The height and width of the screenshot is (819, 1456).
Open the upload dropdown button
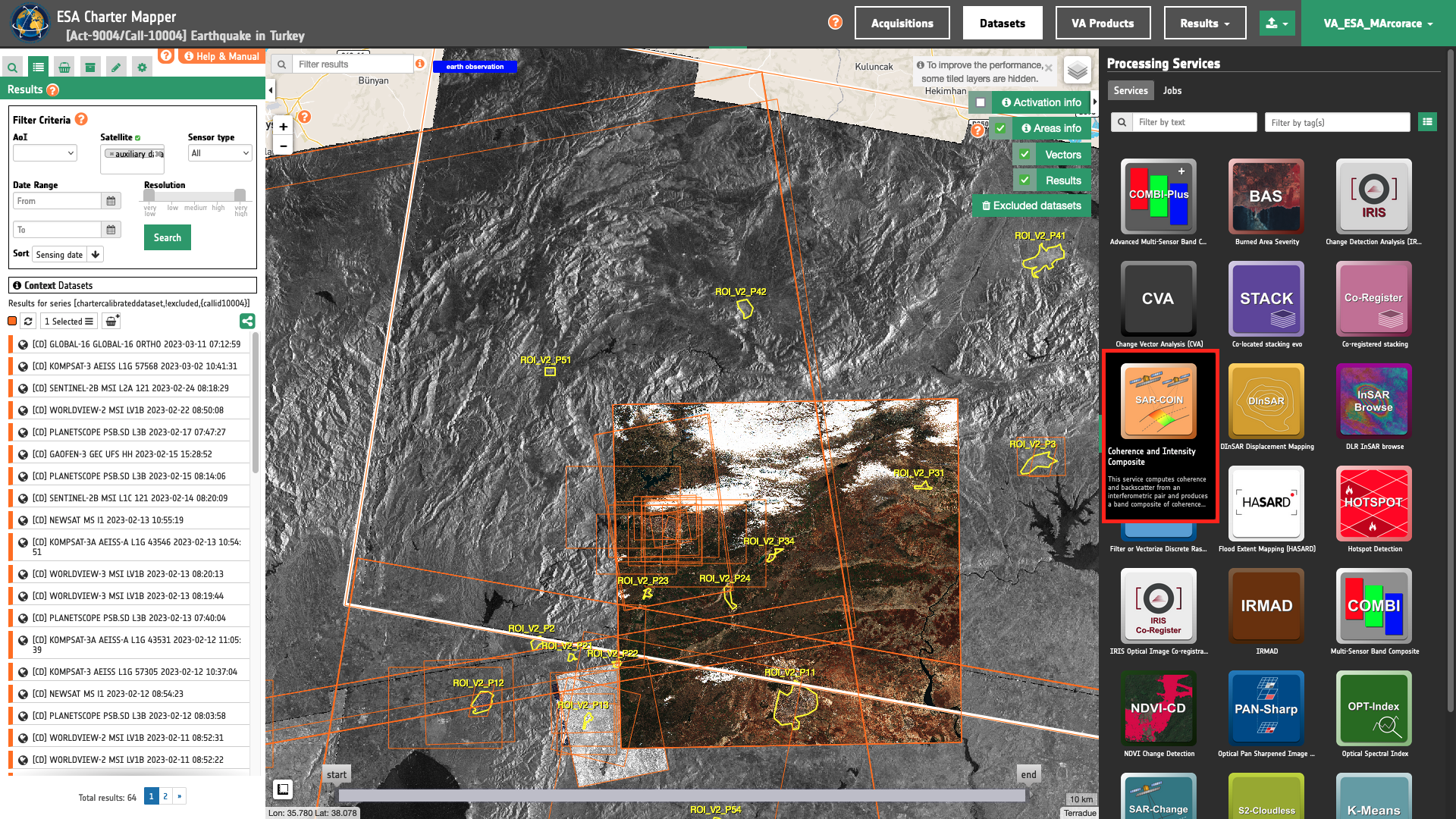pyautogui.click(x=1277, y=24)
